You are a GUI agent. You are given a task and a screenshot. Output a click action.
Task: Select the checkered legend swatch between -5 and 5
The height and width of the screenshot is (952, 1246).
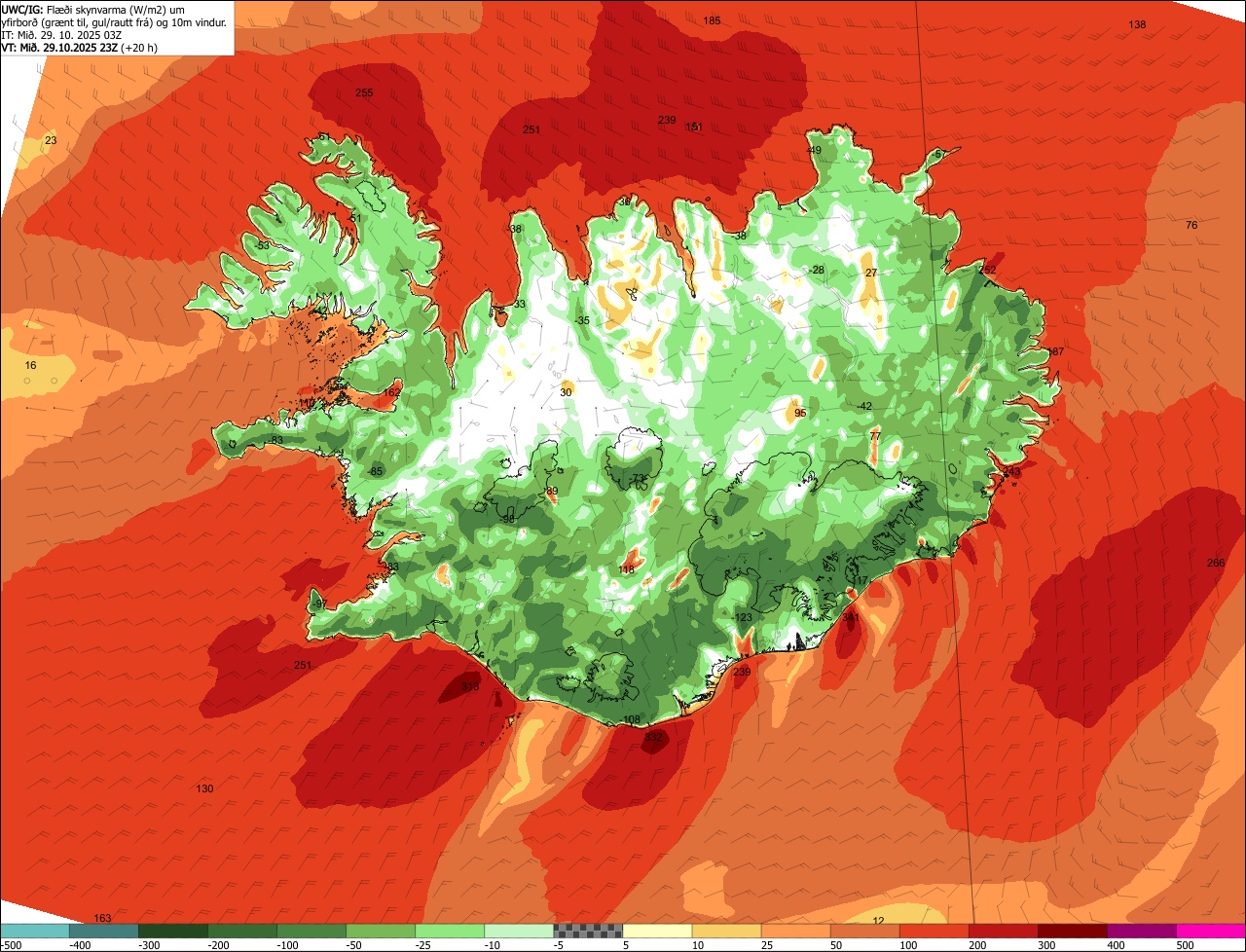pos(588,931)
